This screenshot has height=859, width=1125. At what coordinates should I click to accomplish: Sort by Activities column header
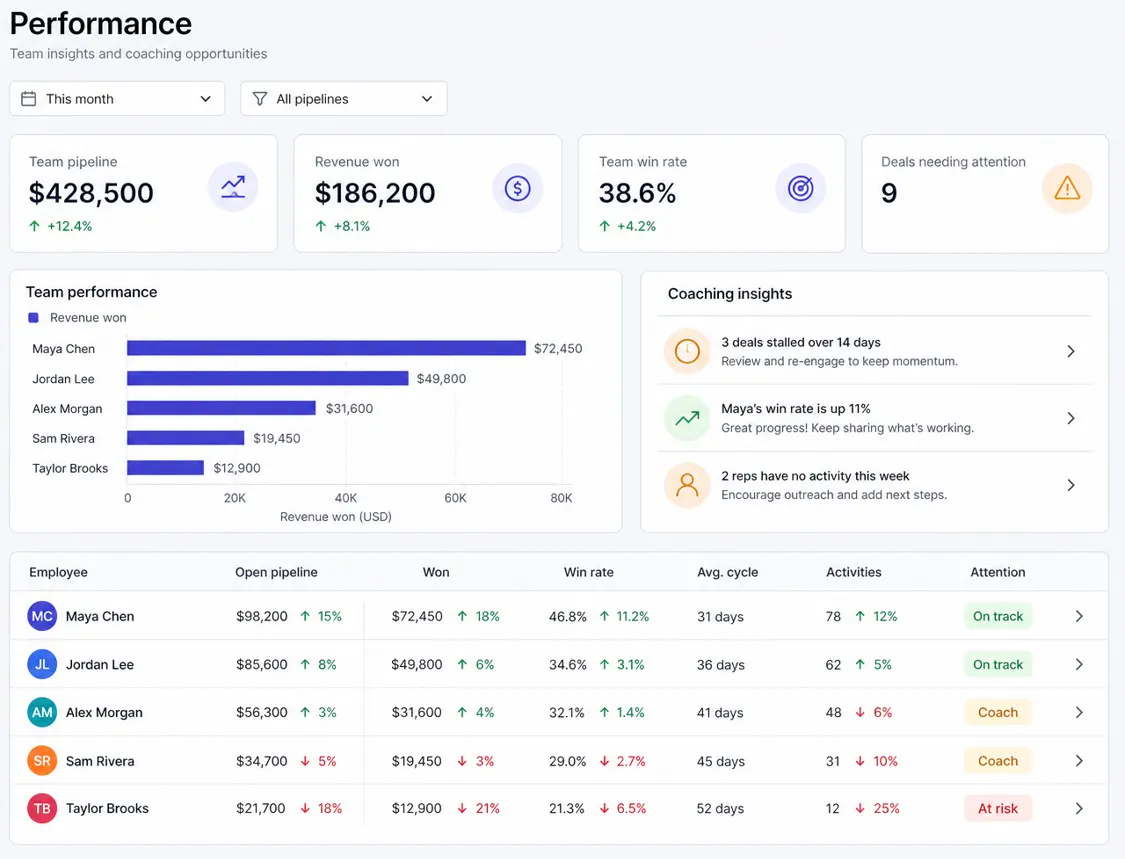pyautogui.click(x=854, y=572)
